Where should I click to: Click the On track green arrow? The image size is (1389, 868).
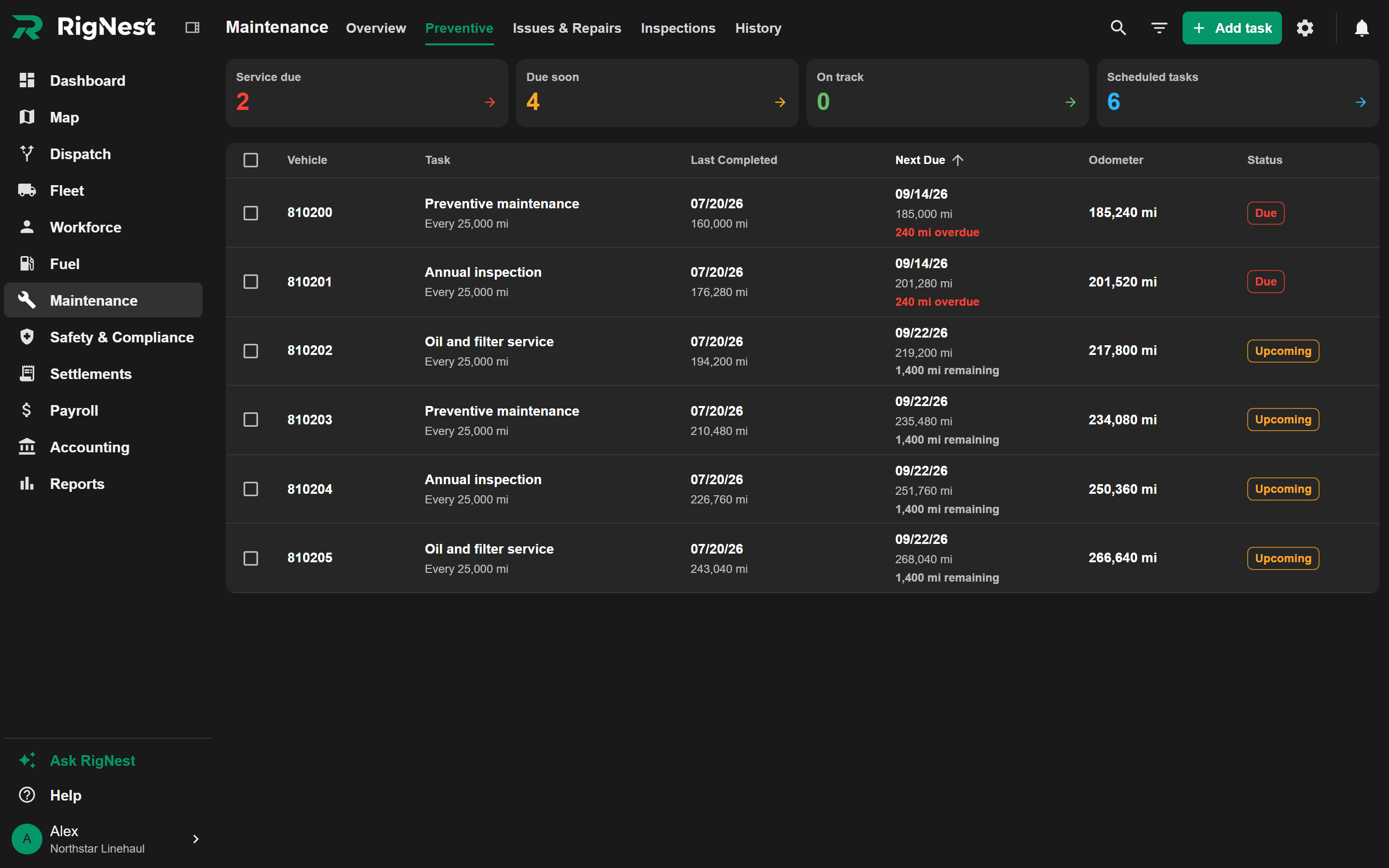pyautogui.click(x=1071, y=102)
